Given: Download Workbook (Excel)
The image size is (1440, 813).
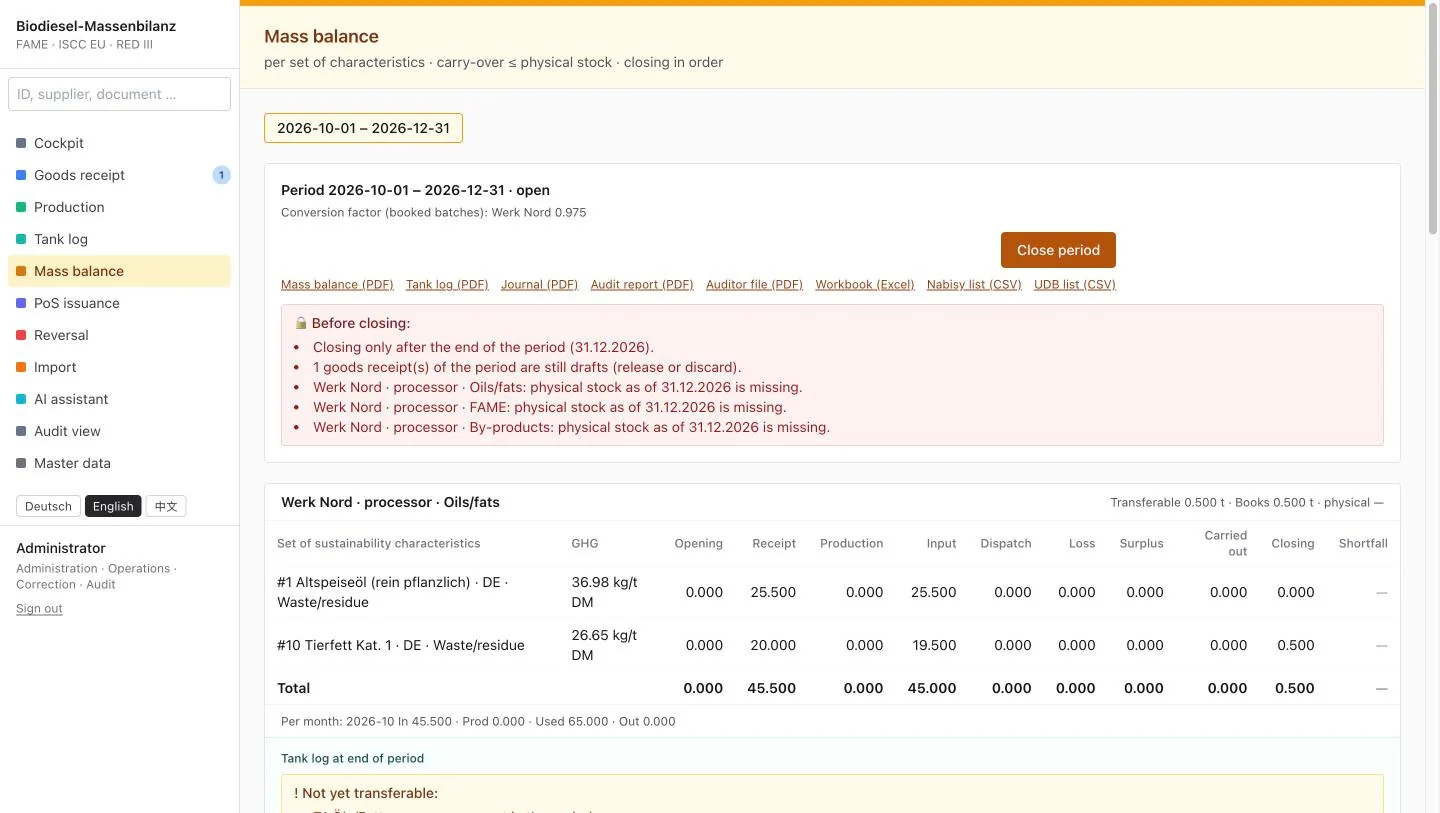Looking at the screenshot, I should coord(865,284).
